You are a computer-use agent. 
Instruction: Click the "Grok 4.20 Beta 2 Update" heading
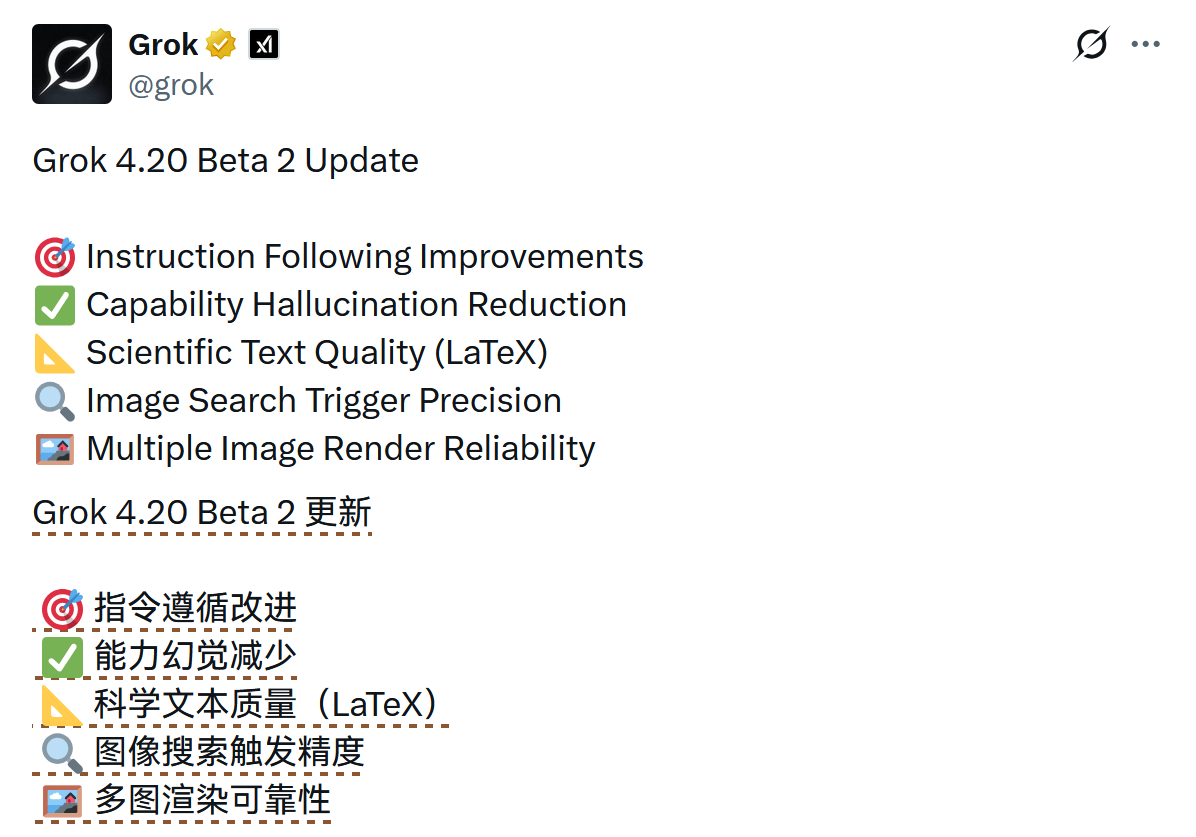[x=226, y=160]
